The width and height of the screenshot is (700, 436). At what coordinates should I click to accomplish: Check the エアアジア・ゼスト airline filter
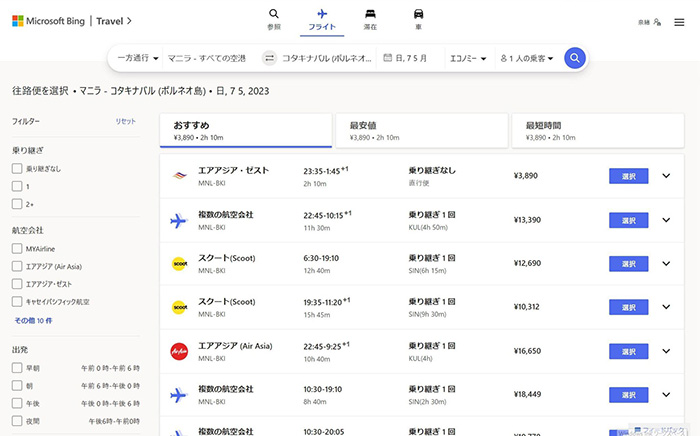[17, 284]
